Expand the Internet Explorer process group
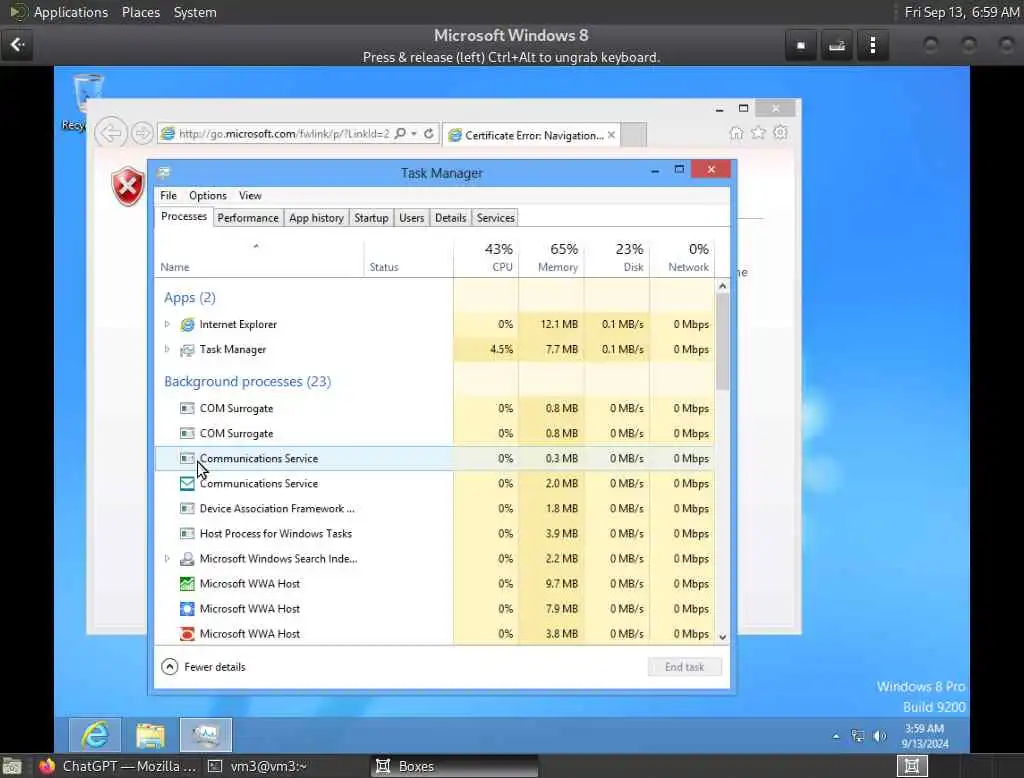Screen dimensions: 1024x778 tap(167, 325)
